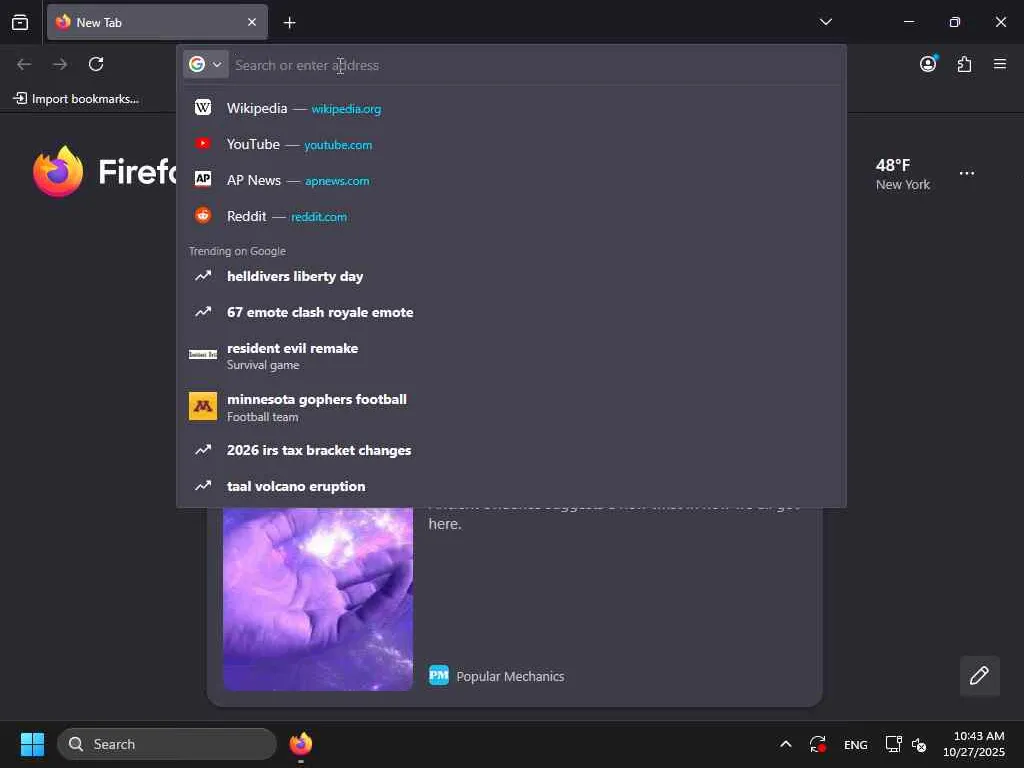Image resolution: width=1024 pixels, height=768 pixels.
Task: Select the AP News suggestion
Action: tap(511, 180)
